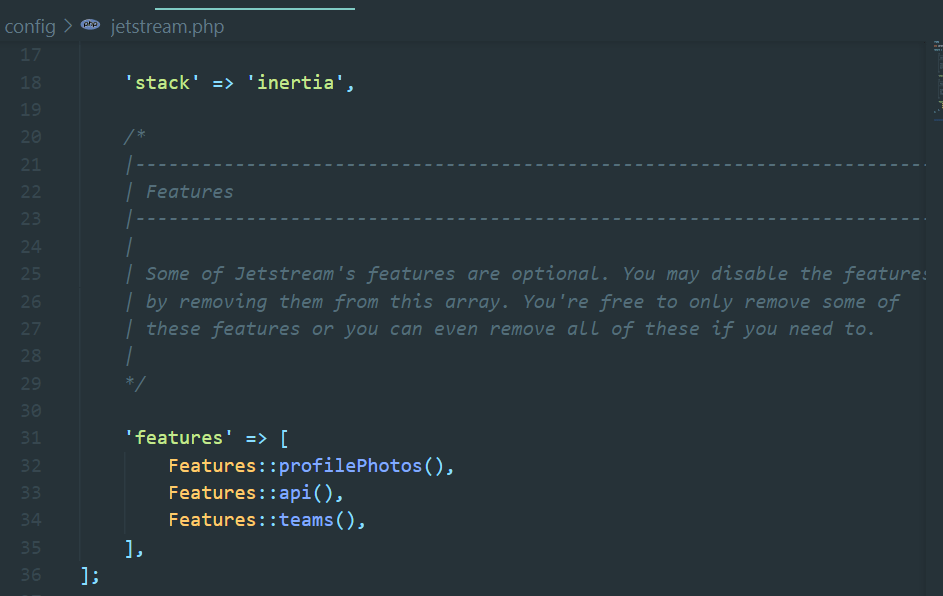Click the 'Features' comment heading on line 22

coord(189,192)
